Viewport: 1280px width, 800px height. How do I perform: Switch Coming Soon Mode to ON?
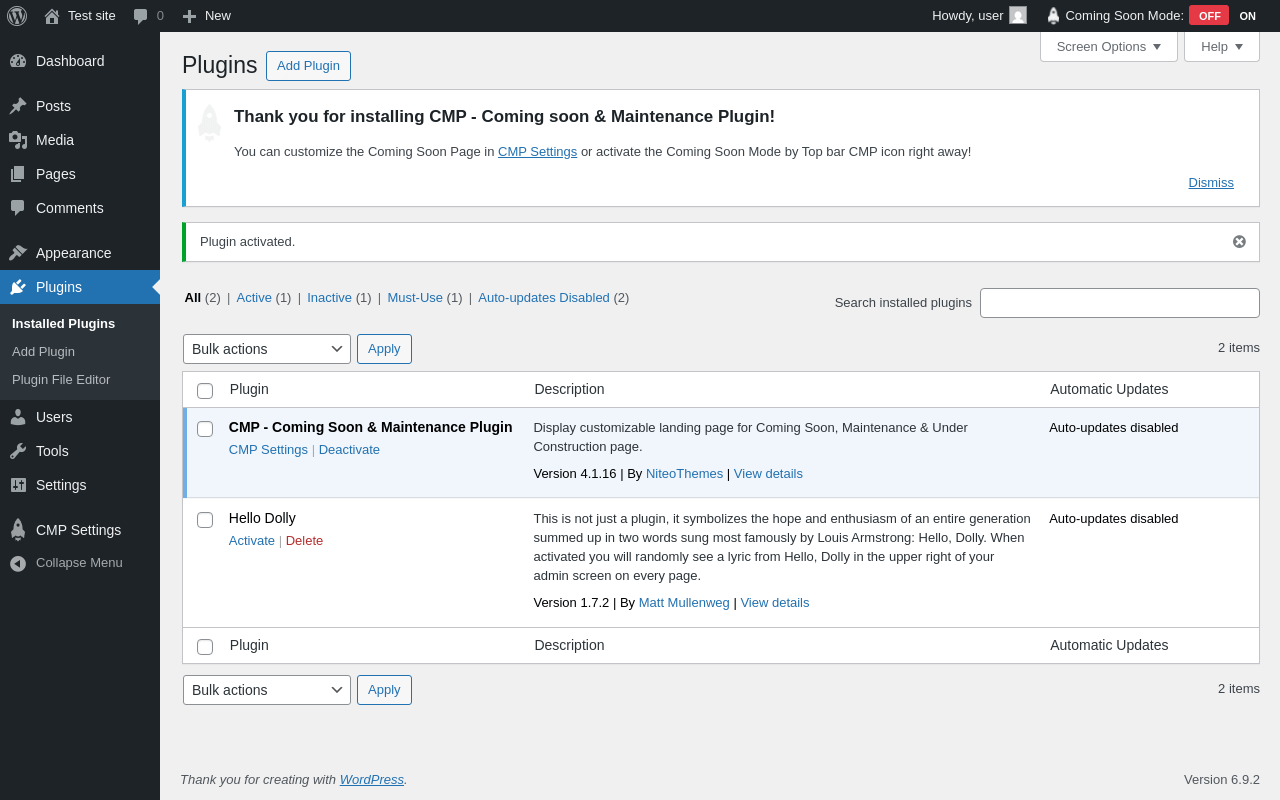coord(1247,16)
